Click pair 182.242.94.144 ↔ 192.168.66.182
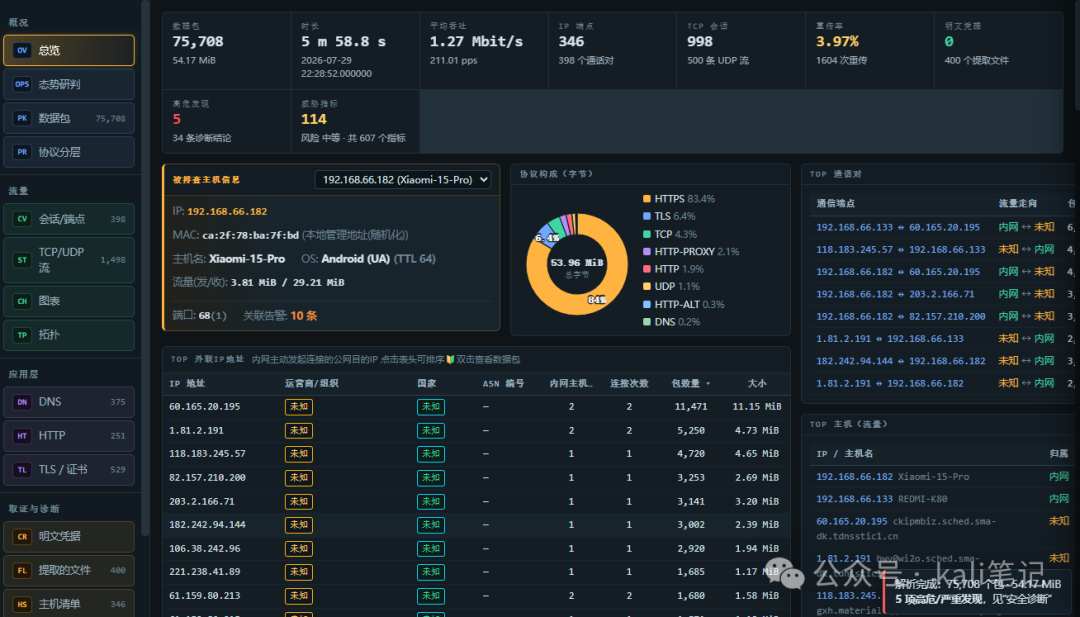This screenshot has height=617, width=1080. coord(900,361)
